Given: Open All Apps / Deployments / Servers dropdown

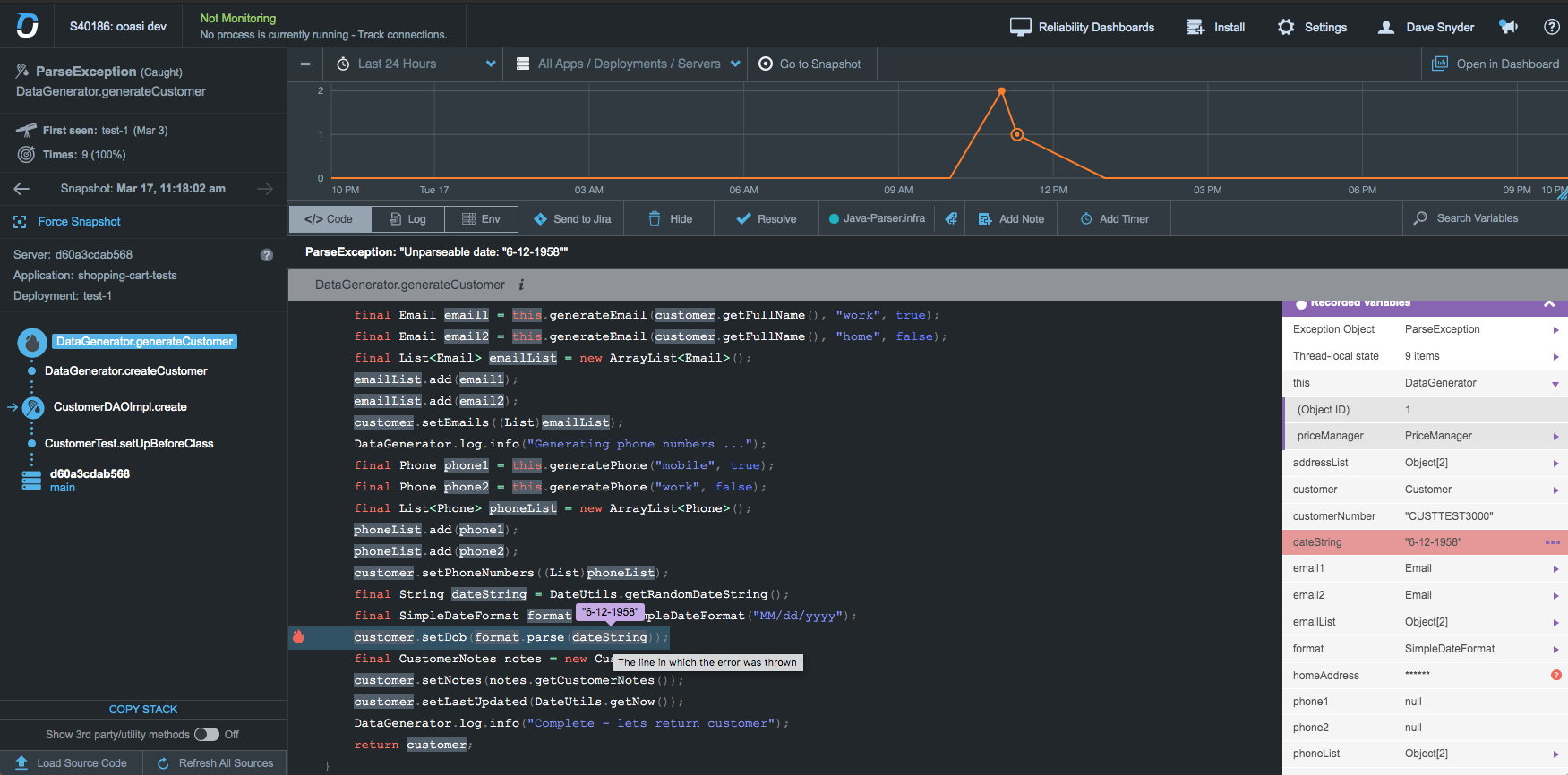Looking at the screenshot, I should point(630,64).
